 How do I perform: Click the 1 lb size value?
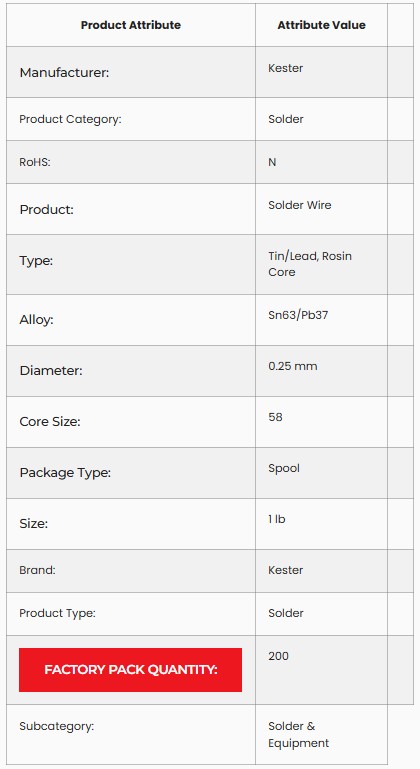tap(277, 519)
